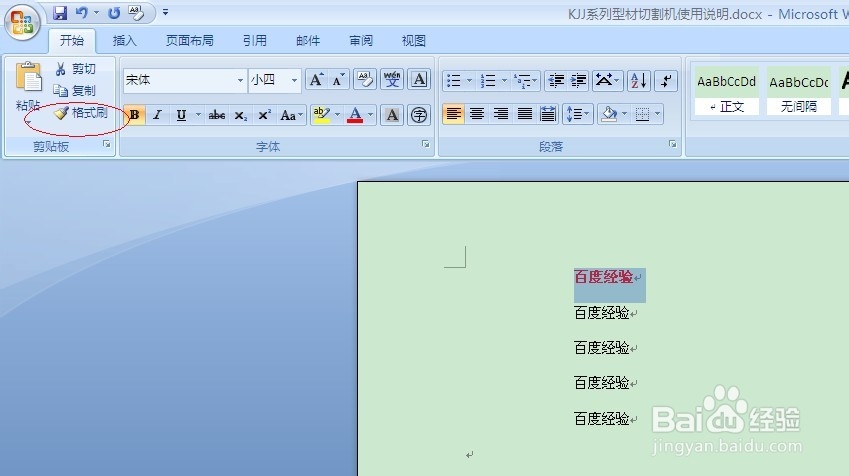The height and width of the screenshot is (476, 849).
Task: Open the 审阅 tab
Action: point(361,41)
